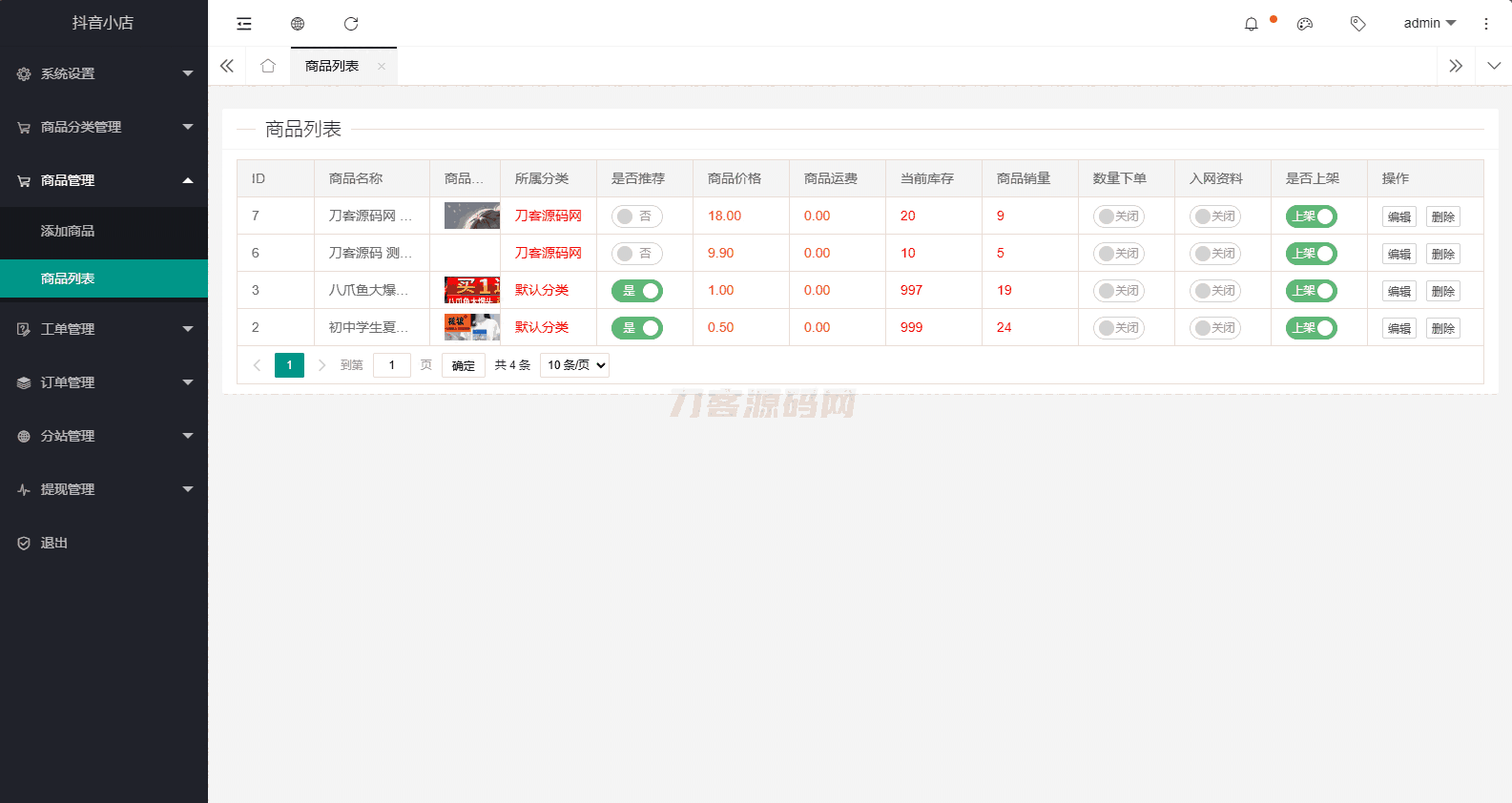The width and height of the screenshot is (1512, 803).
Task: Expand the 订单管理 menu arrow
Action: (188, 382)
